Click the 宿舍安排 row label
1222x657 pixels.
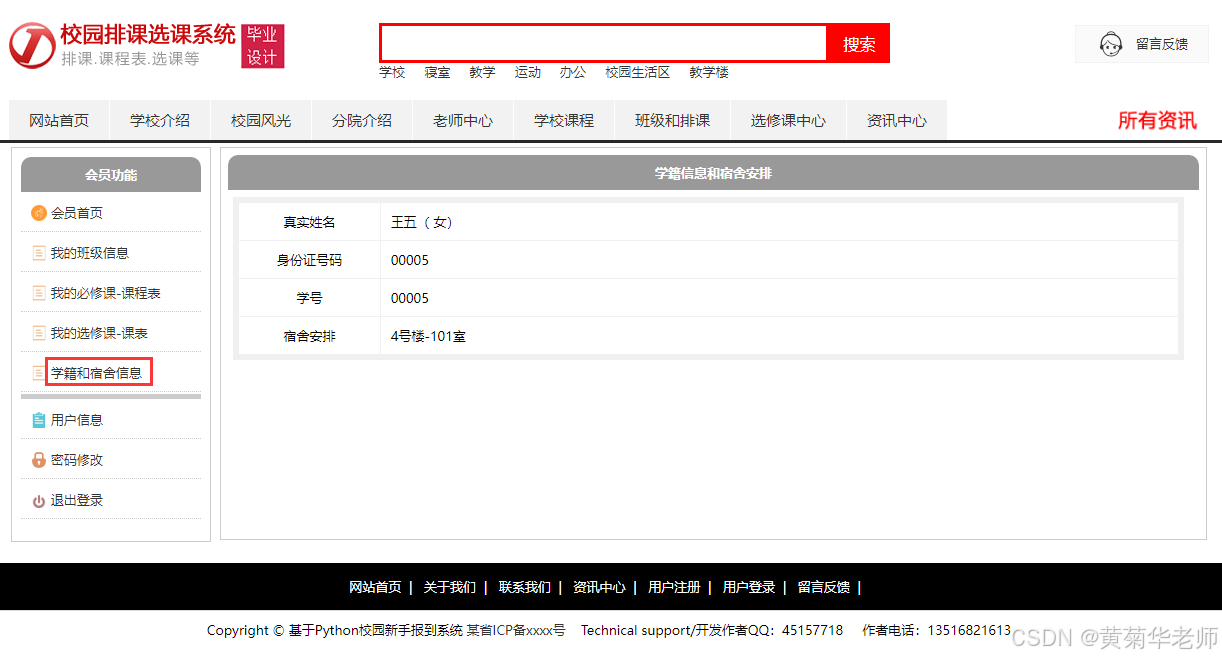tap(309, 336)
